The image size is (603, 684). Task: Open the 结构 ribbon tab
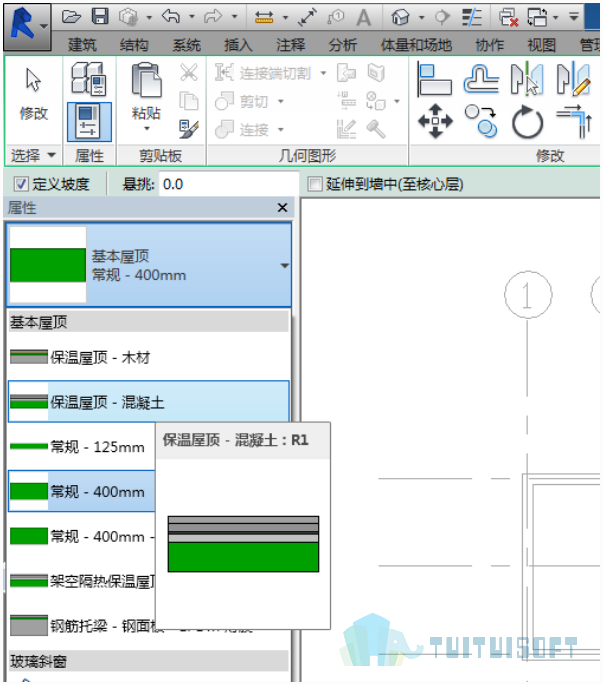click(x=134, y=44)
